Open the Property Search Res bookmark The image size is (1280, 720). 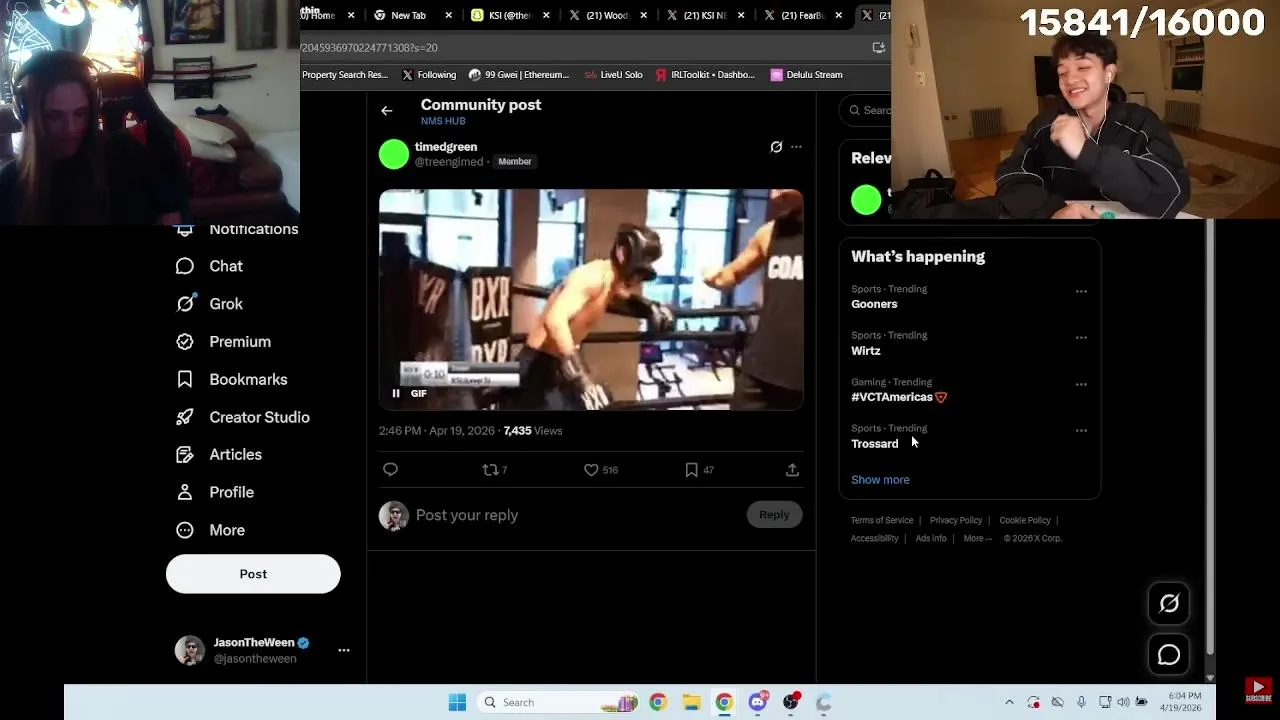(344, 75)
